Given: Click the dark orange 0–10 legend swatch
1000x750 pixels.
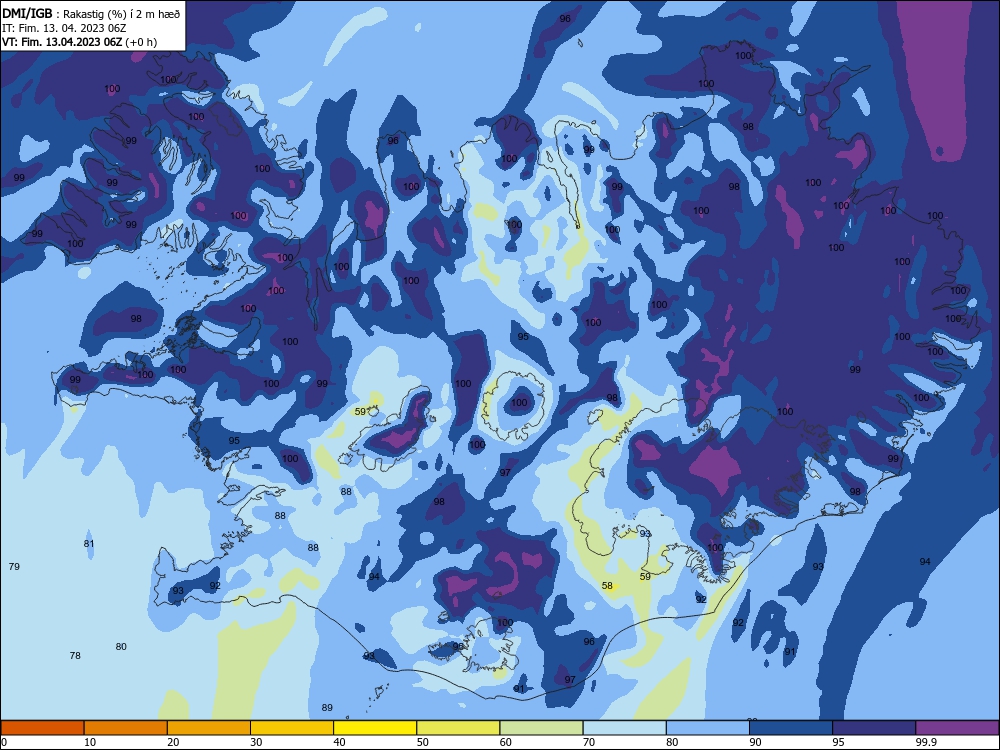Looking at the screenshot, I should pyautogui.click(x=42, y=728).
